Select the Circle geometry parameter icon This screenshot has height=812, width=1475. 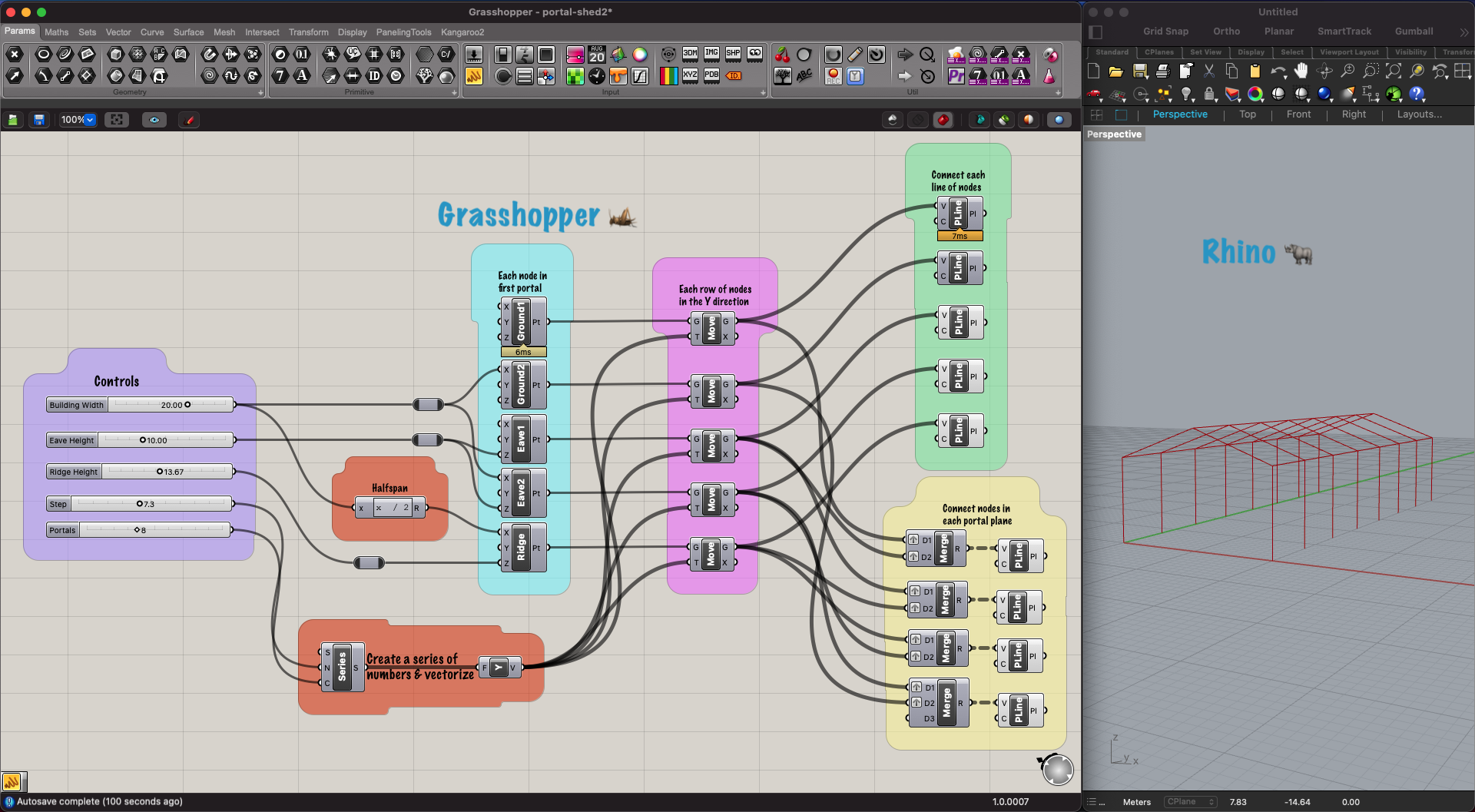[44, 54]
